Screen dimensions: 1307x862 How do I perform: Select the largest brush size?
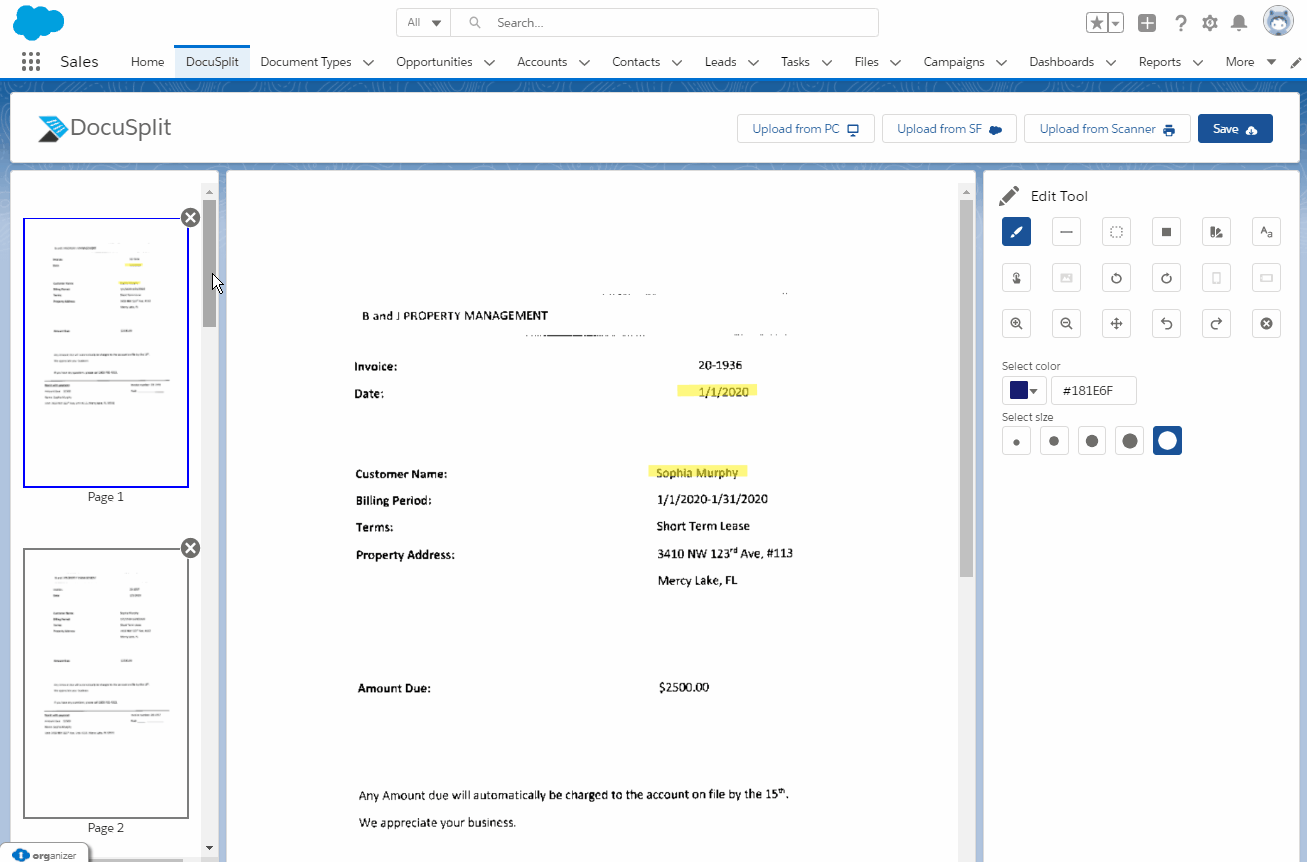1167,440
